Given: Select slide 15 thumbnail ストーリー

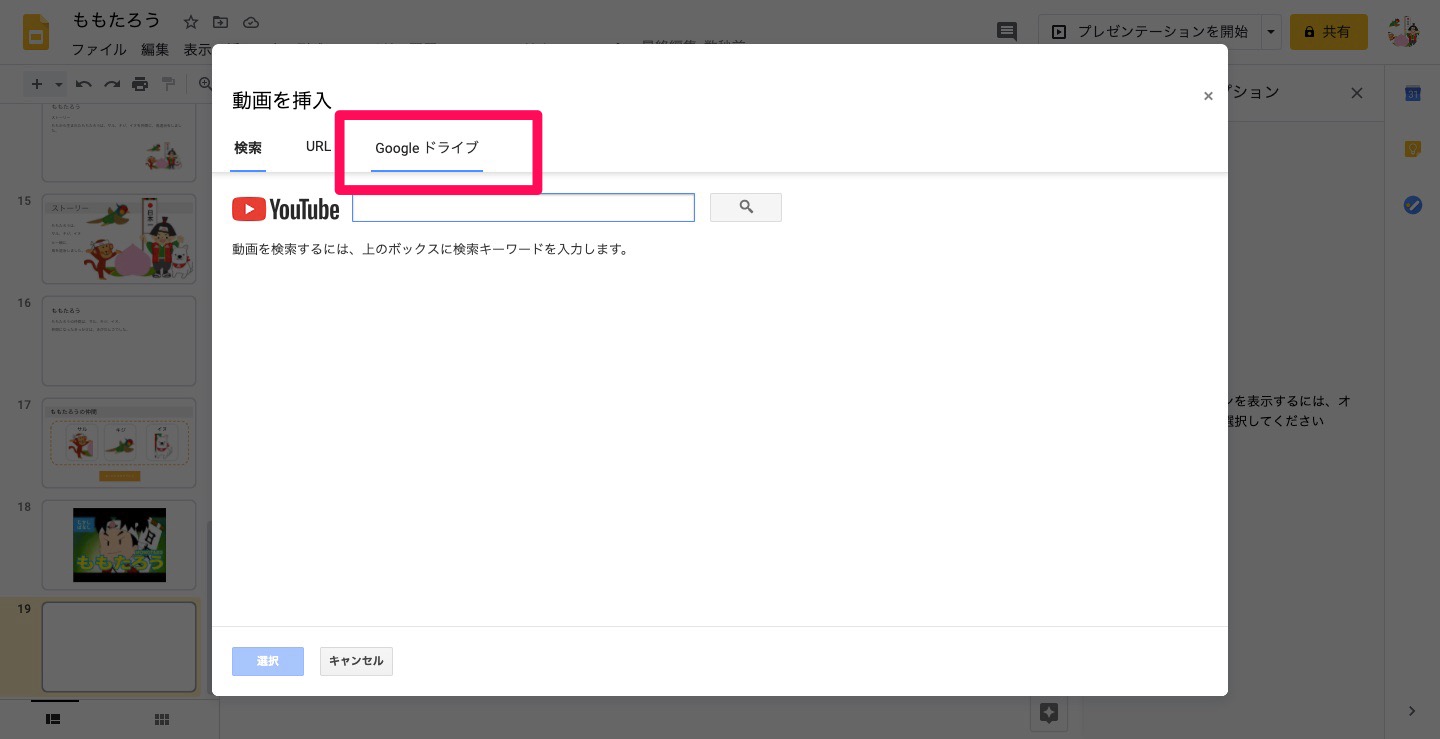Looking at the screenshot, I should tap(119, 239).
